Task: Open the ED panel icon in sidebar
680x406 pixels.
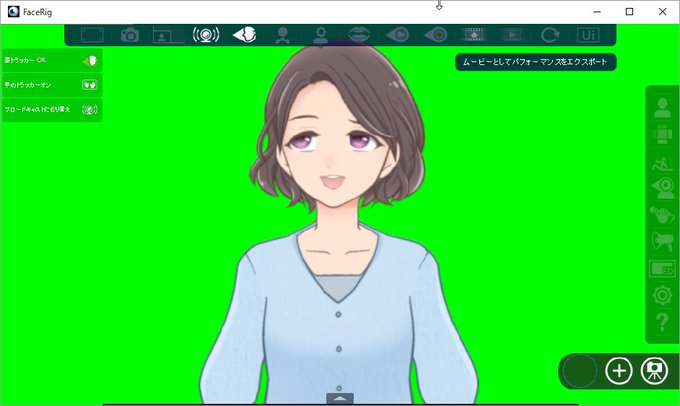Action: point(662,269)
